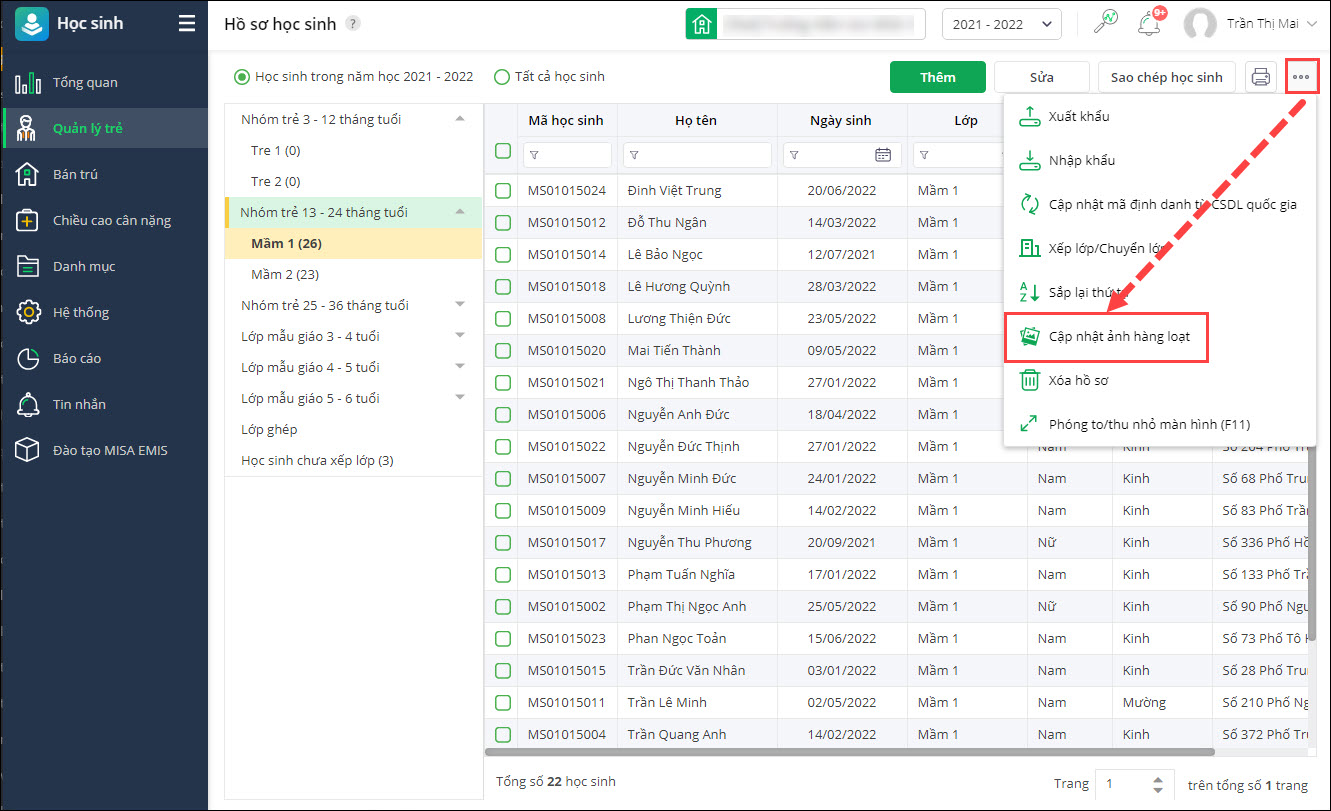Select the Tất cả học sinh radio option
The image size is (1331, 811).
502,77
